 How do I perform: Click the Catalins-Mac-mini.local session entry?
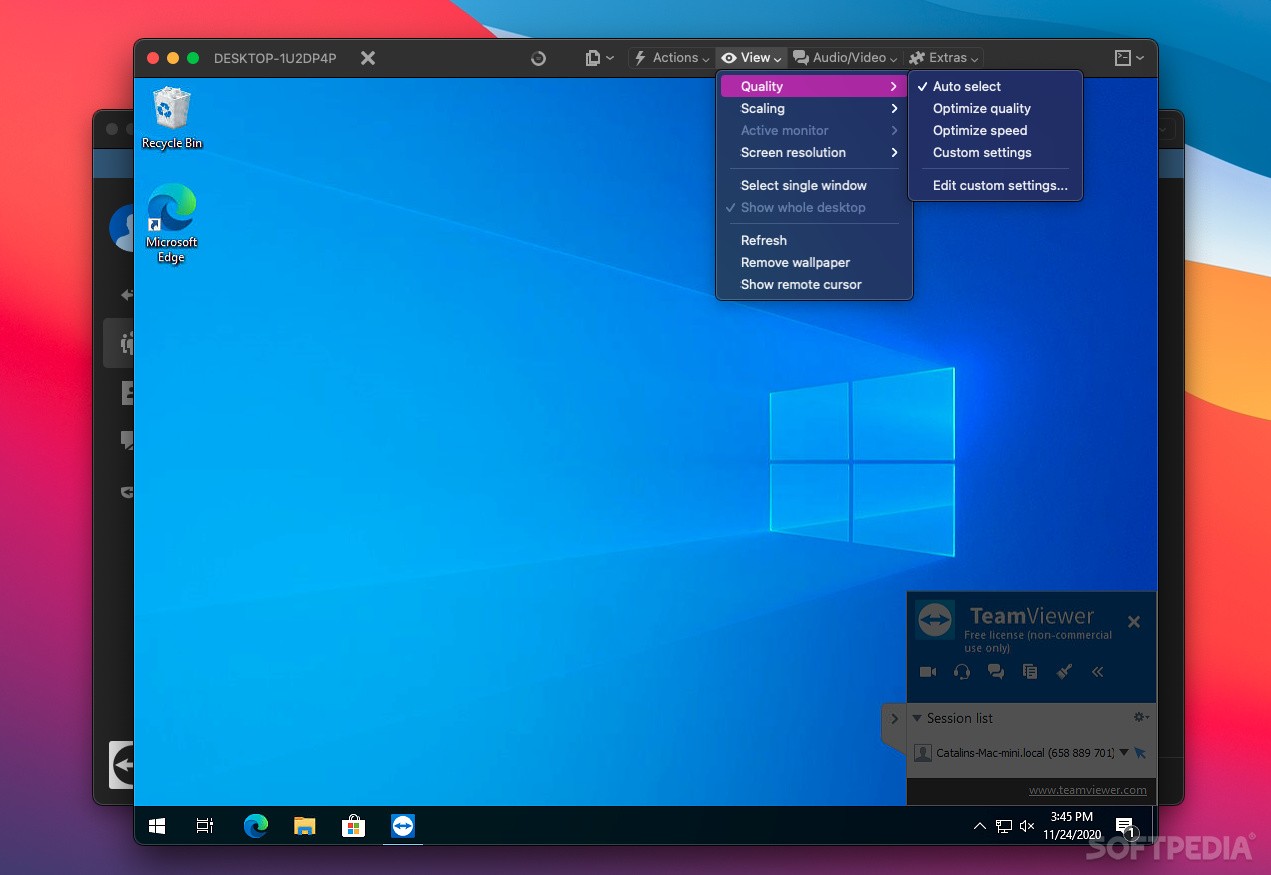pos(1024,753)
